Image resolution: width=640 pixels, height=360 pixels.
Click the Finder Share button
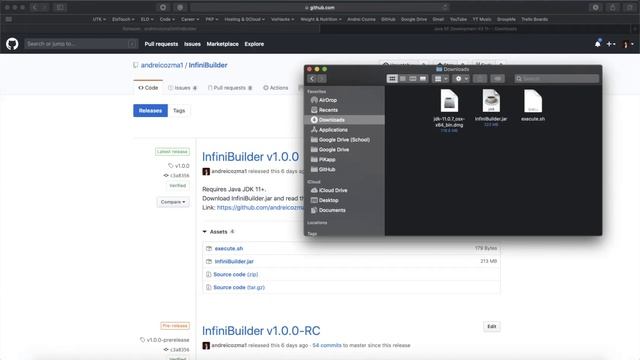[480, 79]
